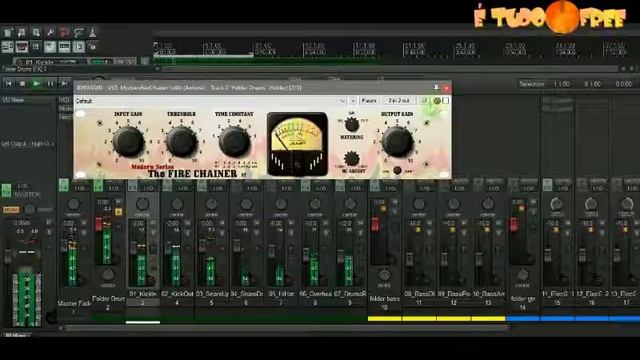This screenshot has width=640, height=360.
Task: Click the Output Gain knob
Action: tap(397, 141)
